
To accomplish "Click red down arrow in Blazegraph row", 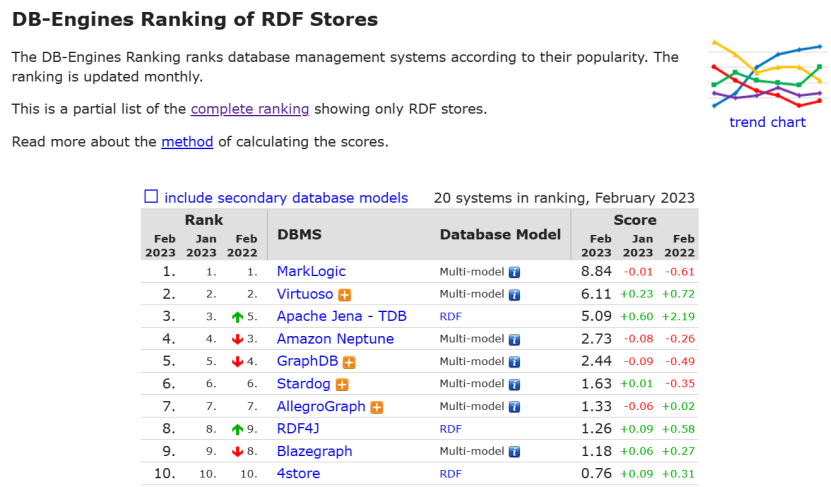I will [237, 452].
